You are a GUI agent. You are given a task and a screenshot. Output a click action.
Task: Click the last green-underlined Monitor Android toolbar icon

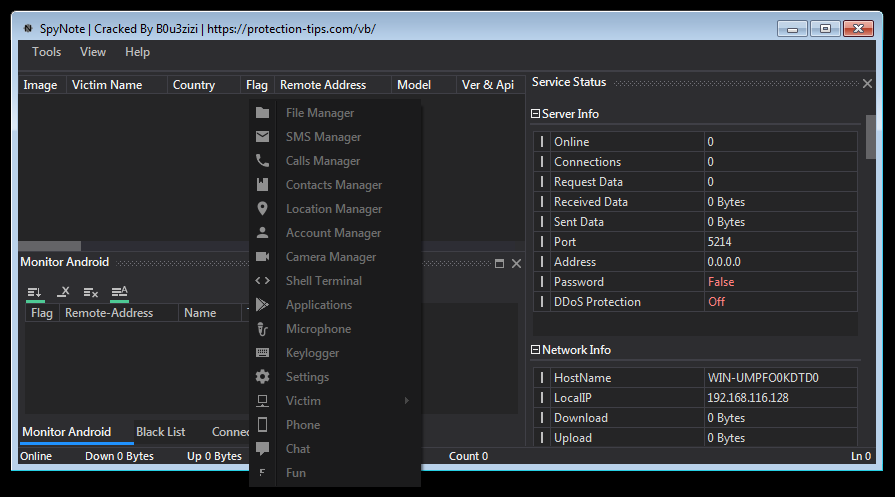119,292
